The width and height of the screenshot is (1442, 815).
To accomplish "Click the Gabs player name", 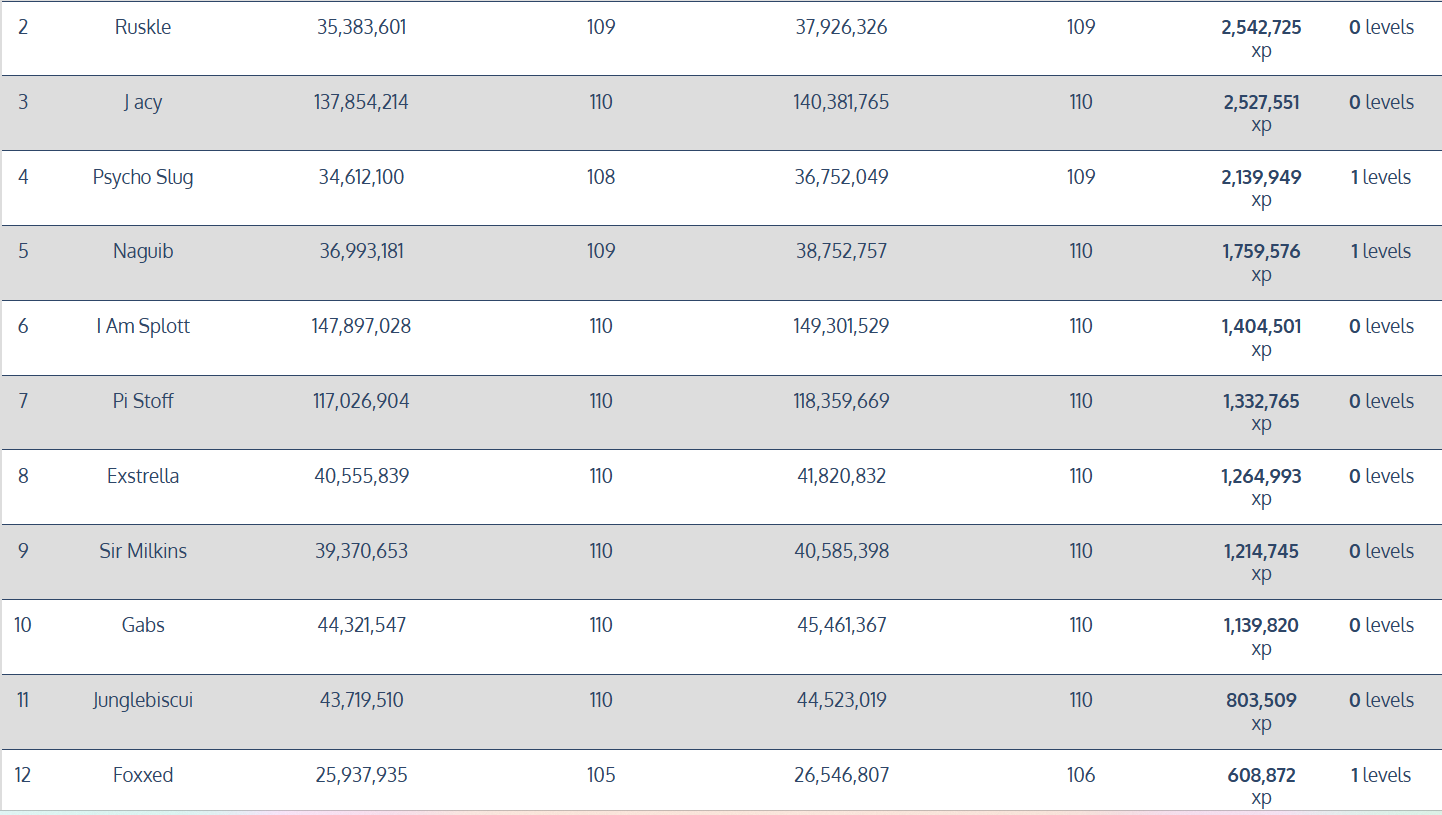I will [x=143, y=626].
